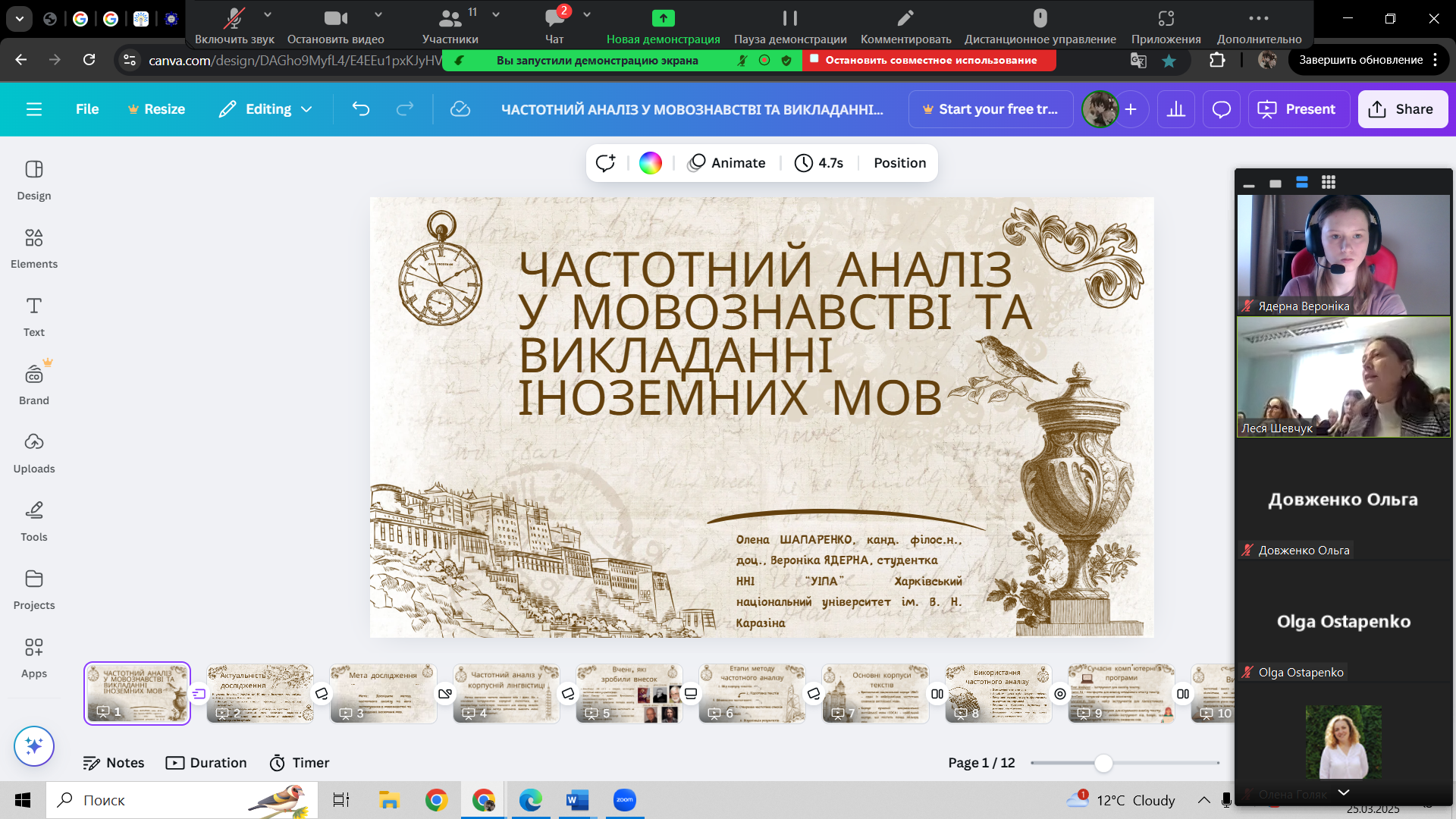This screenshot has width=1456, height=819.
Task: Open the Apps panel
Action: 34,658
